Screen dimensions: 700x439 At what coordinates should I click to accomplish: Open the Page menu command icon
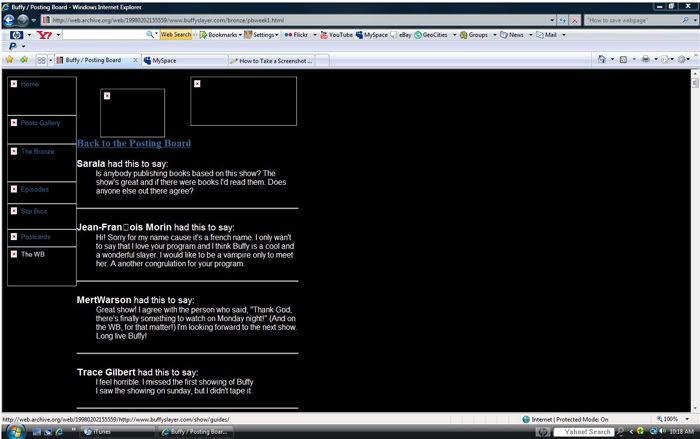(665, 59)
